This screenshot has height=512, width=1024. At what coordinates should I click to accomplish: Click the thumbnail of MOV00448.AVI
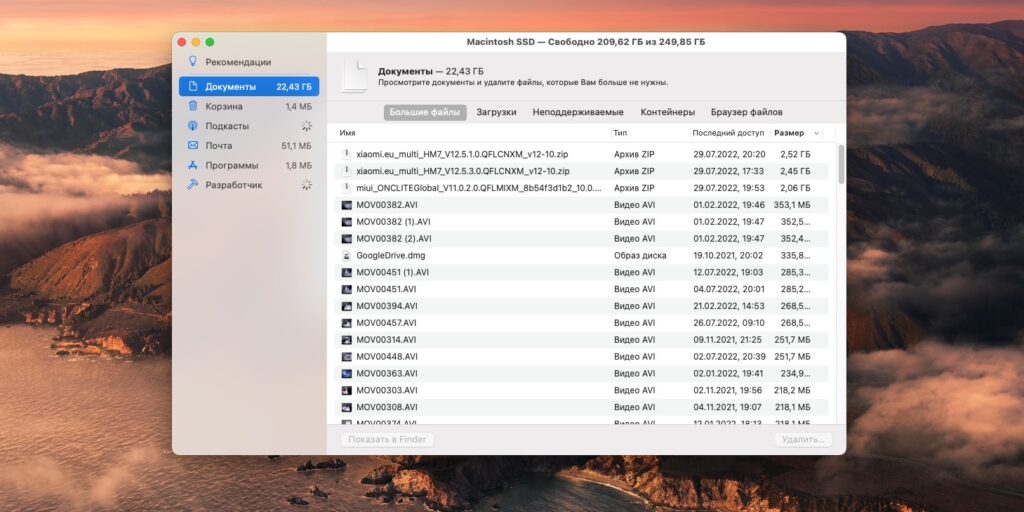[x=347, y=357]
